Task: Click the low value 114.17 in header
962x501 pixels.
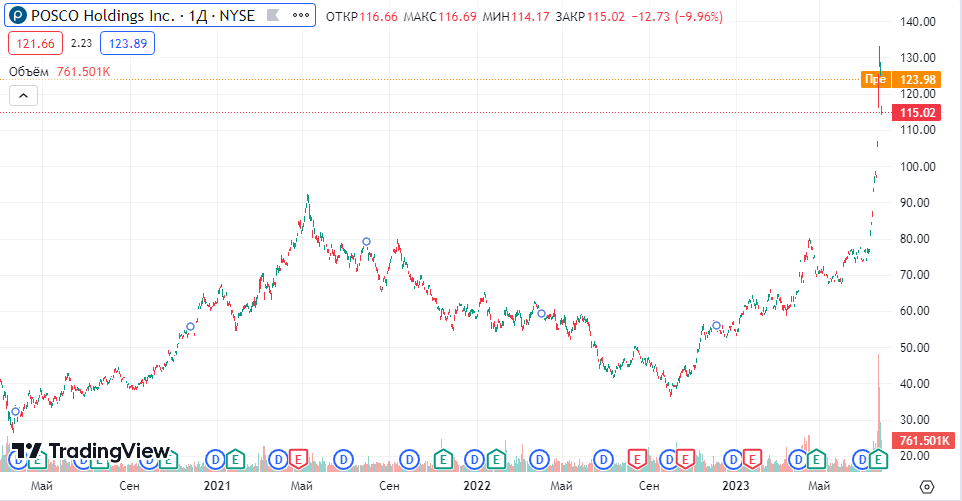Action: click(x=531, y=17)
